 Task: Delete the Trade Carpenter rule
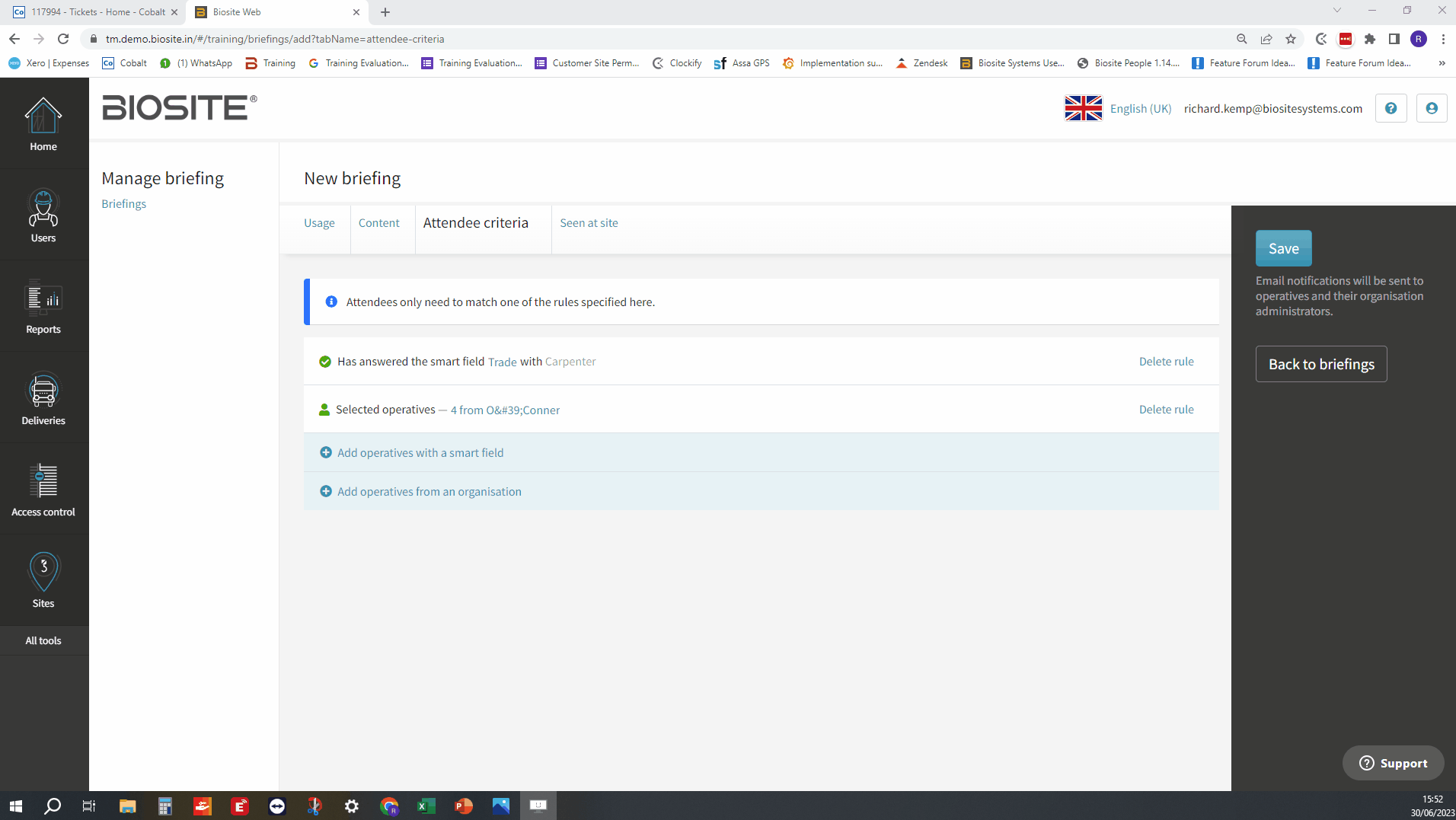[1166, 362]
